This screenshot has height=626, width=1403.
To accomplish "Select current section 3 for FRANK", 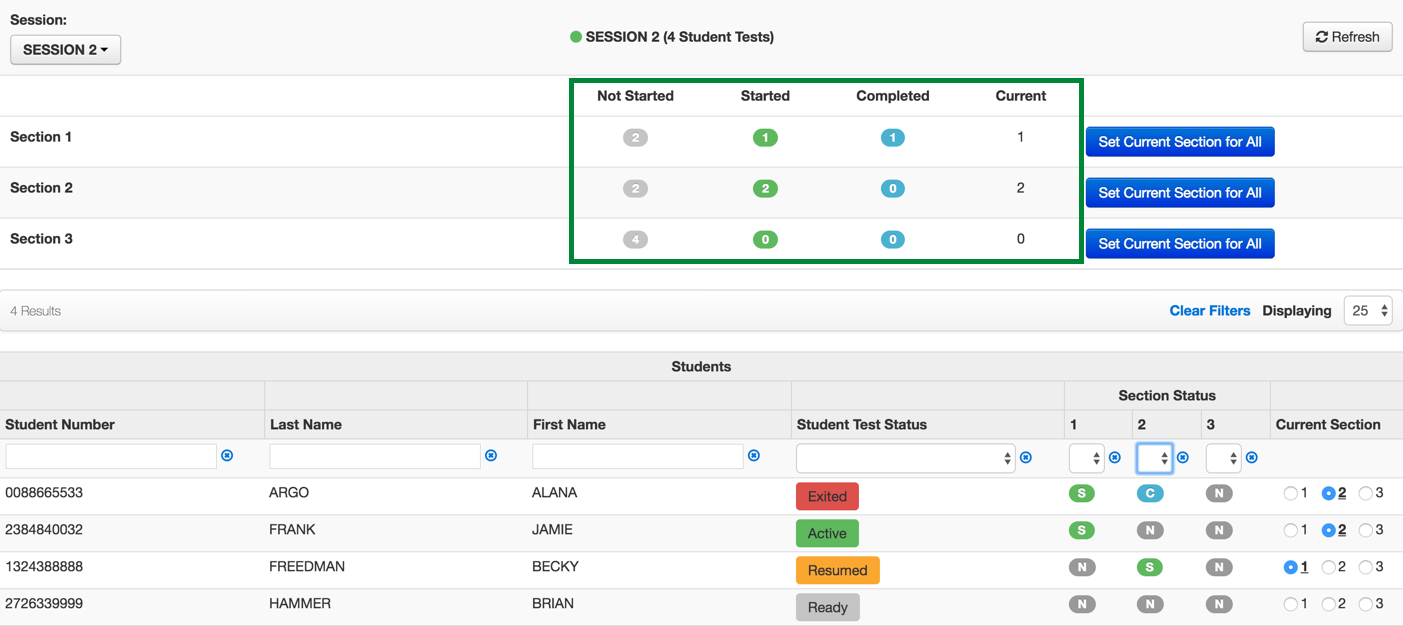I will pos(1366,530).
